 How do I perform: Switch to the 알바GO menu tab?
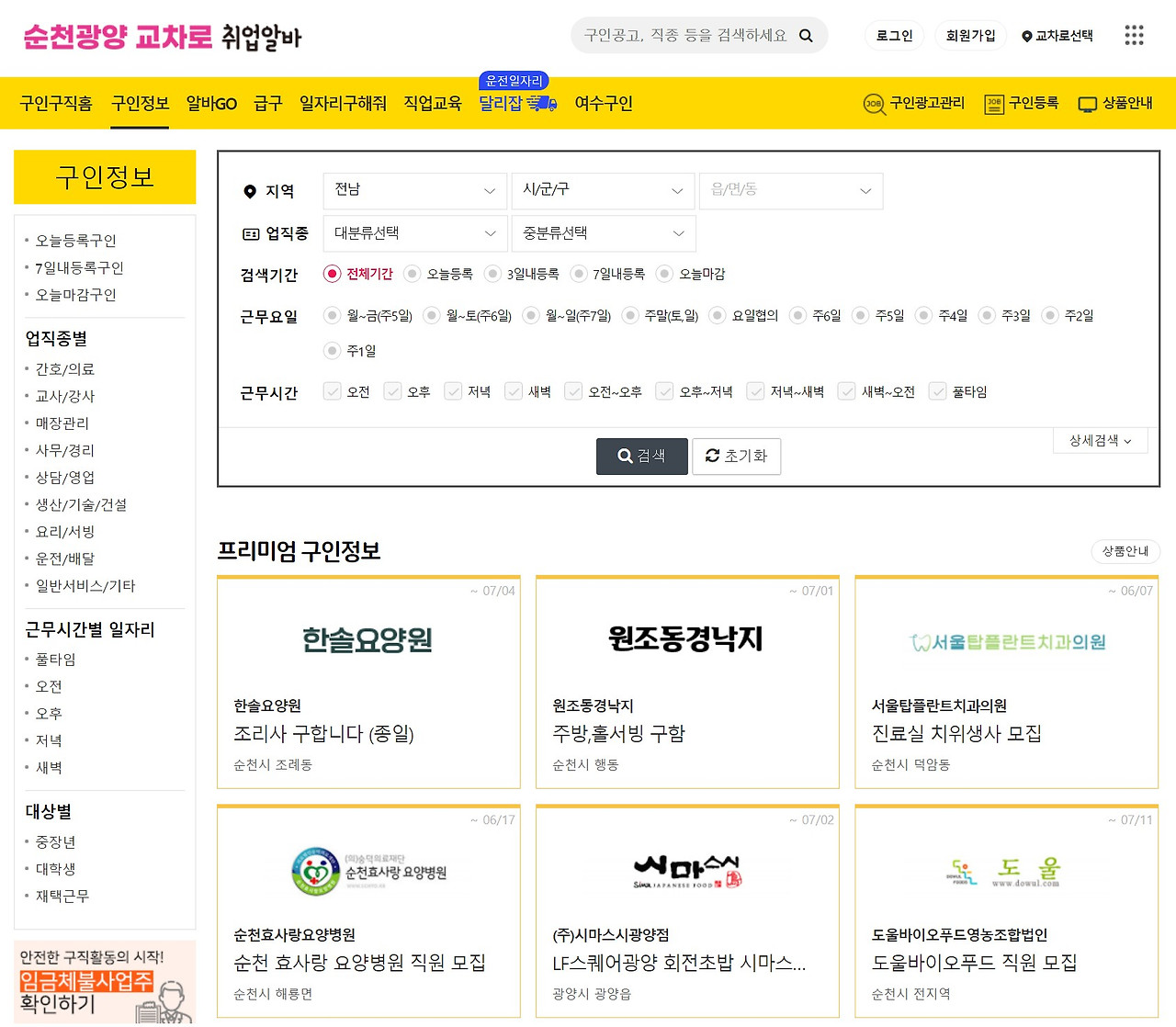tap(210, 103)
